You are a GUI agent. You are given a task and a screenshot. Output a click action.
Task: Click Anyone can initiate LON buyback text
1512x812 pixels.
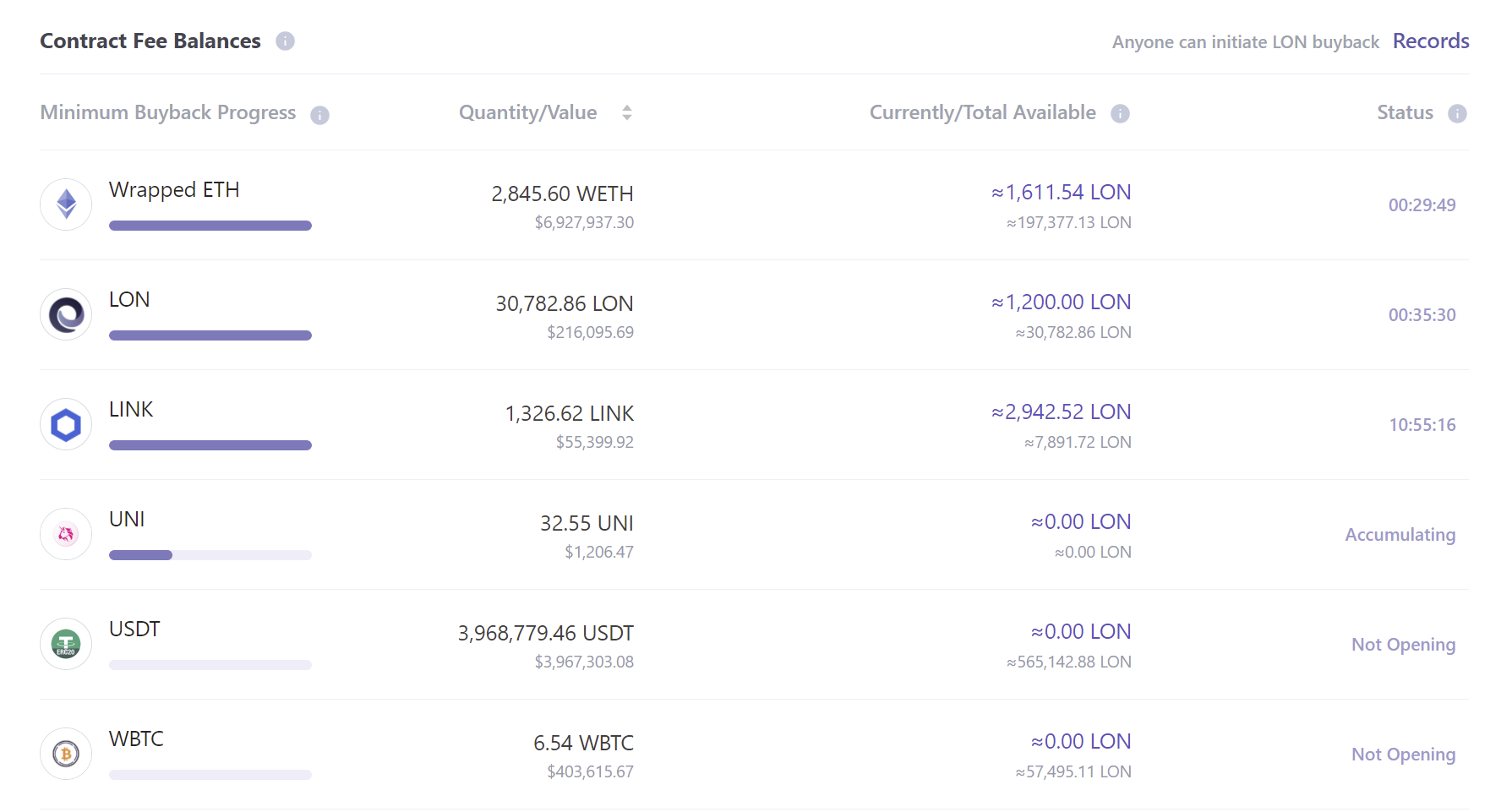1245,42
